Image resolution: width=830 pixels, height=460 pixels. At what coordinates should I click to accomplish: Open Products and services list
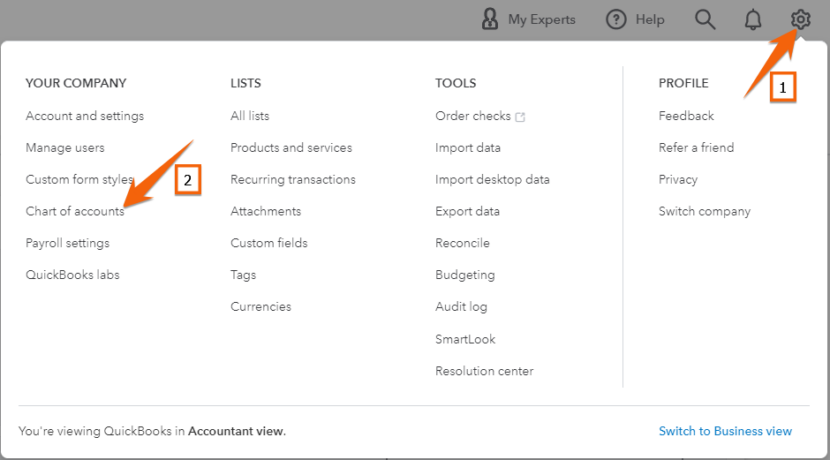pyautogui.click(x=291, y=148)
